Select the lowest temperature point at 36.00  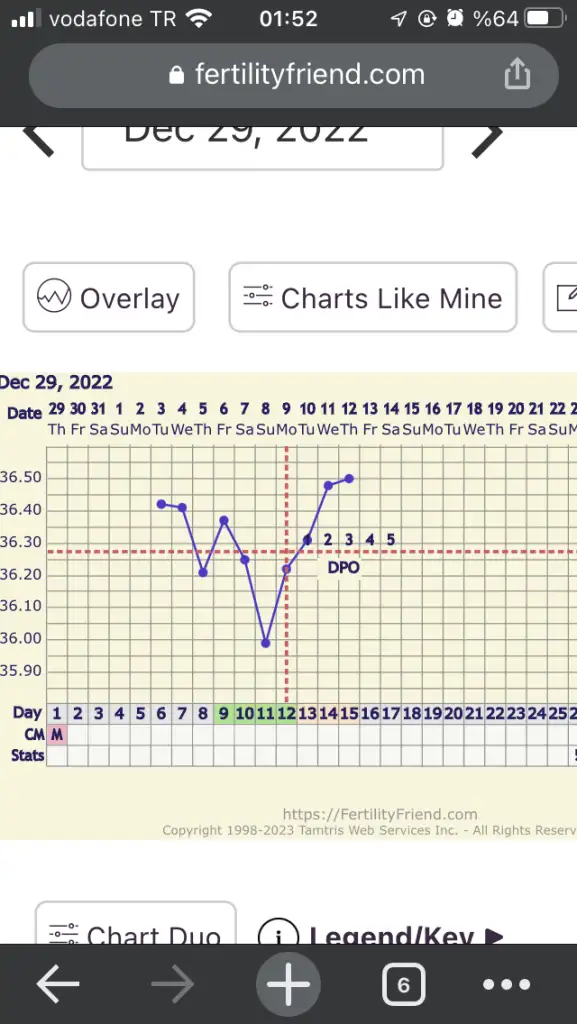click(x=266, y=643)
